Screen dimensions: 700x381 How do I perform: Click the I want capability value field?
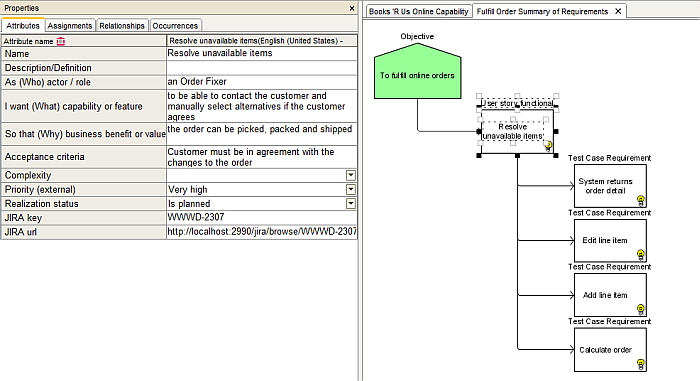coord(262,106)
